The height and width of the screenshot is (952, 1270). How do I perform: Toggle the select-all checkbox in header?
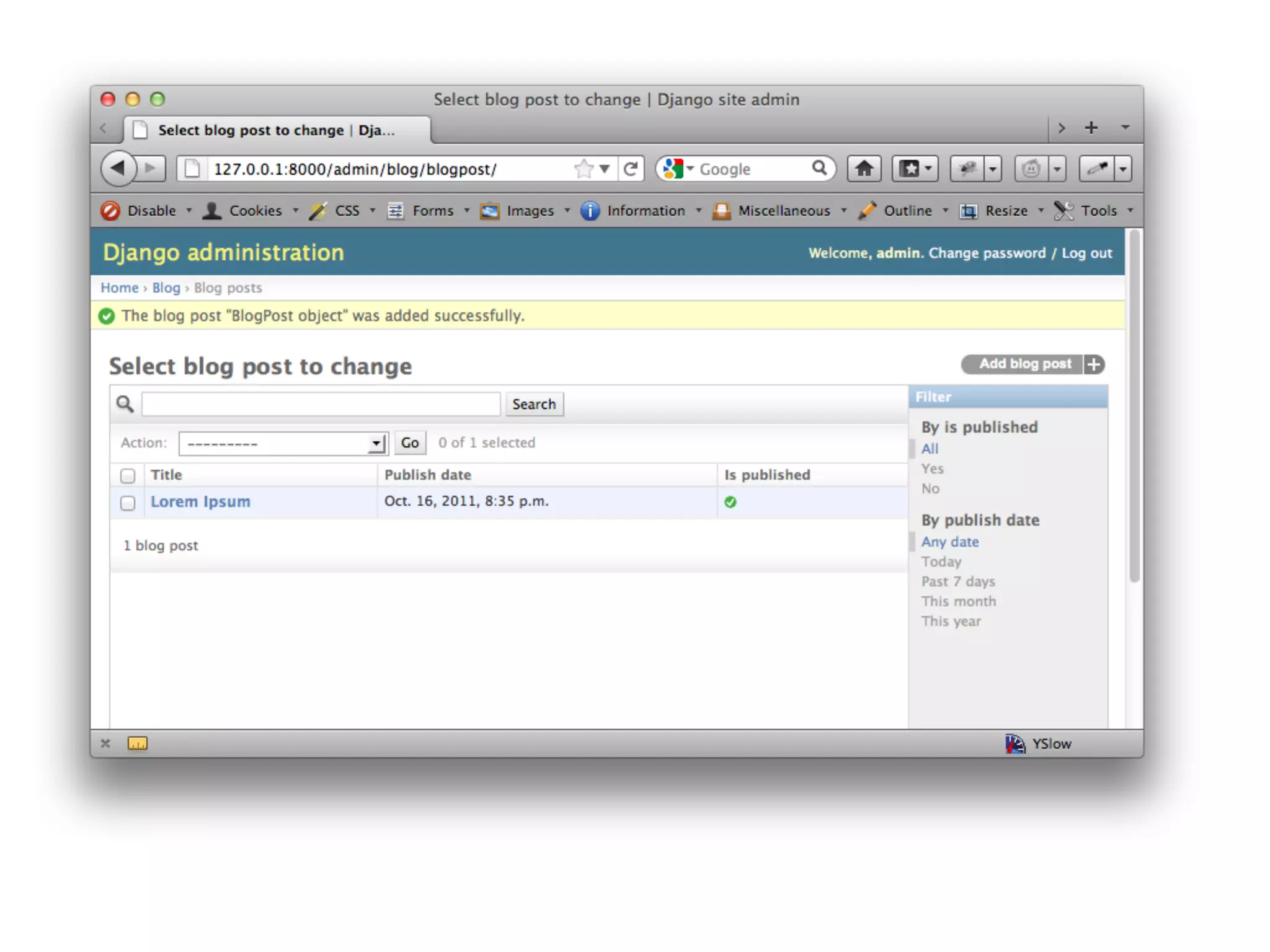128,475
